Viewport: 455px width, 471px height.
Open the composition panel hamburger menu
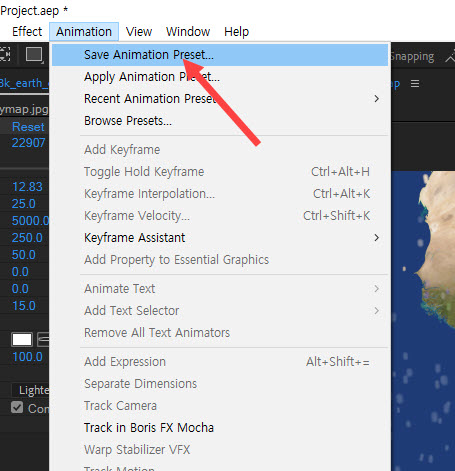tap(415, 84)
